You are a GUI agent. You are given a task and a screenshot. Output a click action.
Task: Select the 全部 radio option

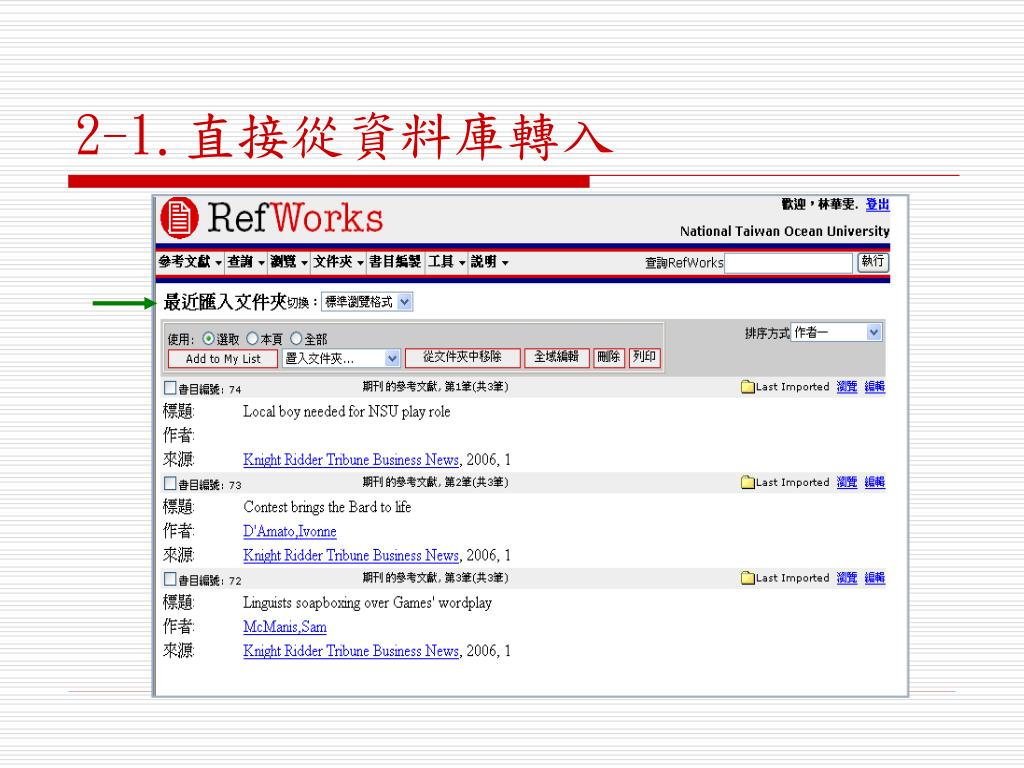pos(296,339)
